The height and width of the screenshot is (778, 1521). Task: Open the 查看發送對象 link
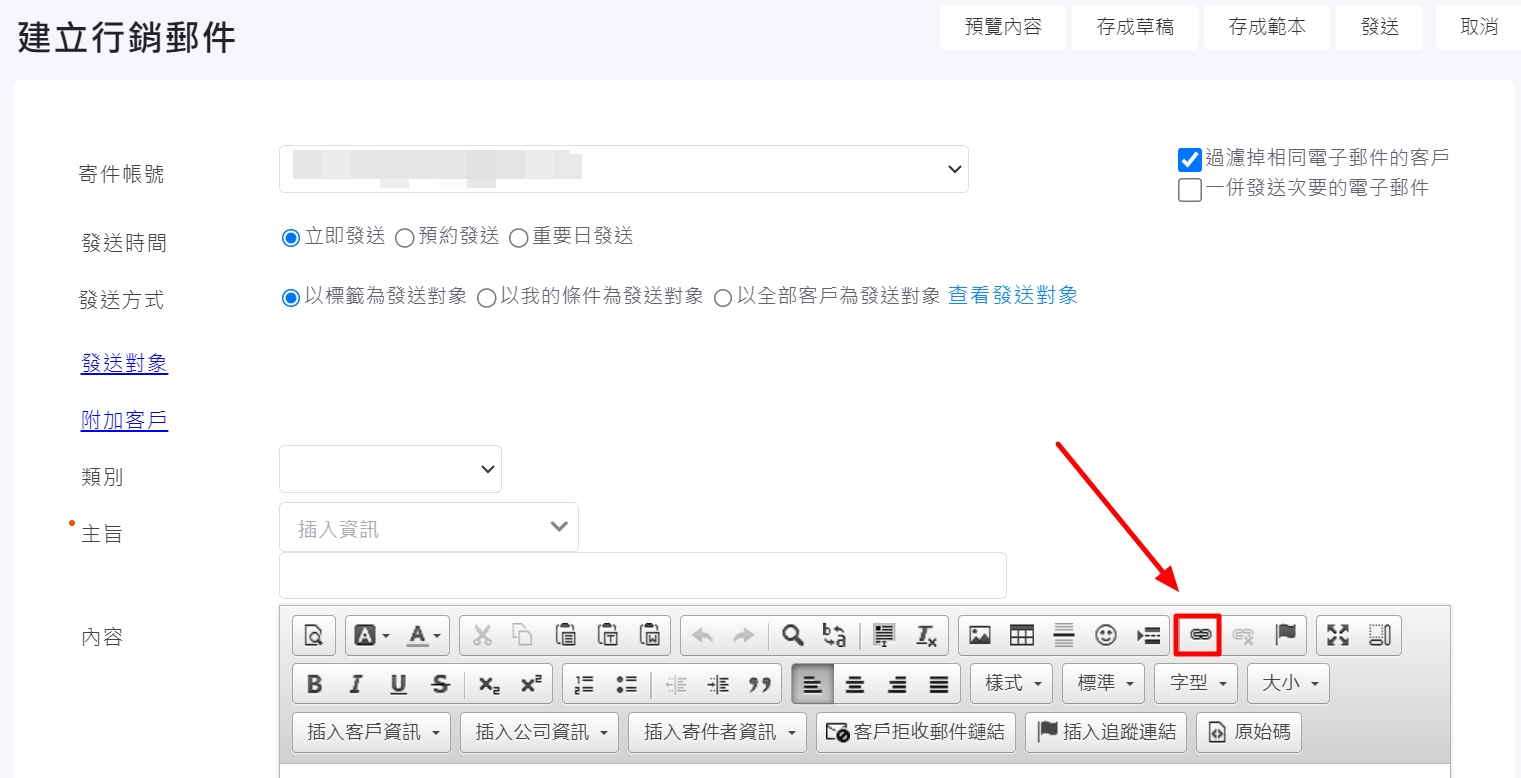(x=1012, y=295)
